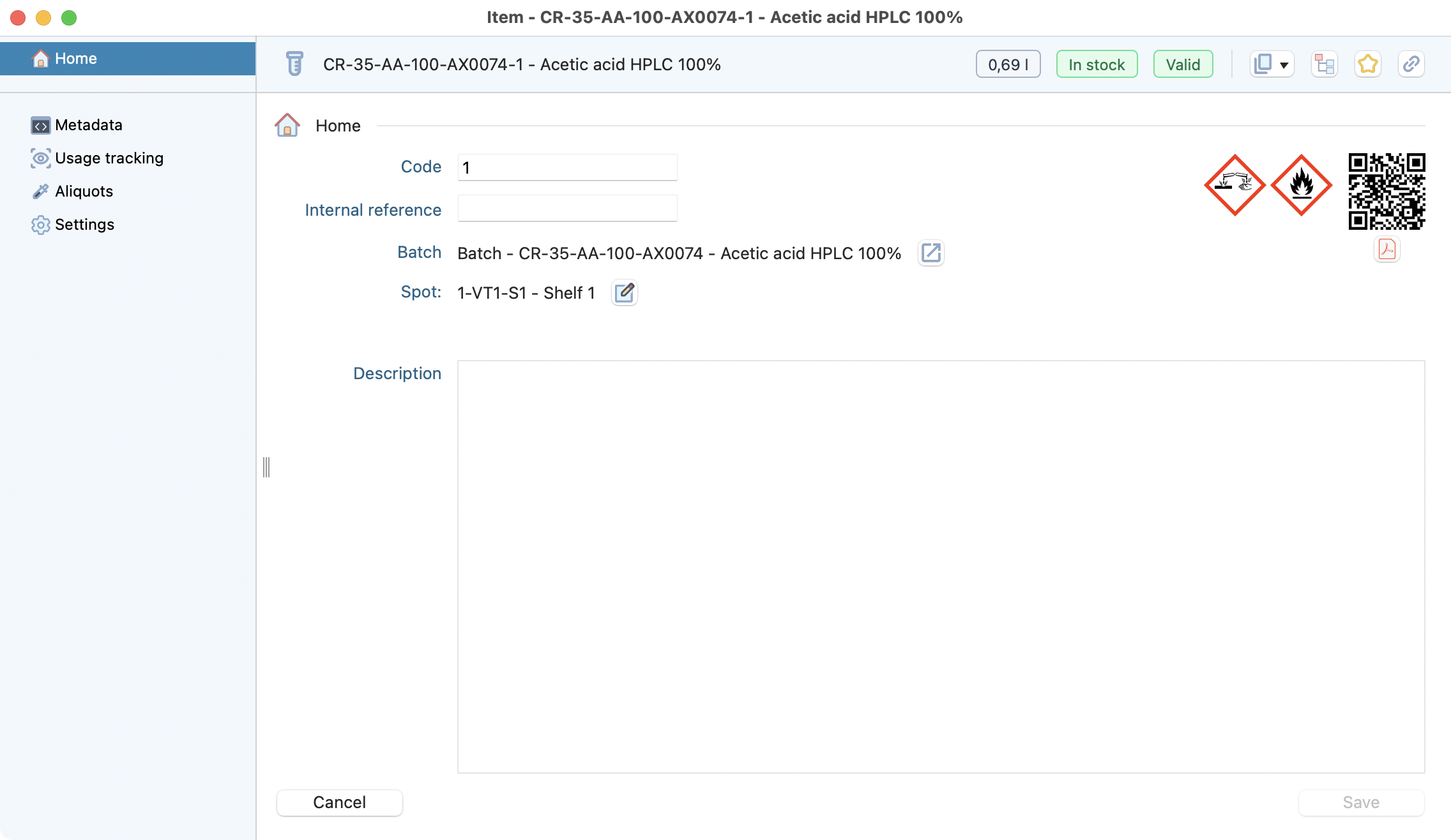Open linked batch with external link icon

pos(931,253)
